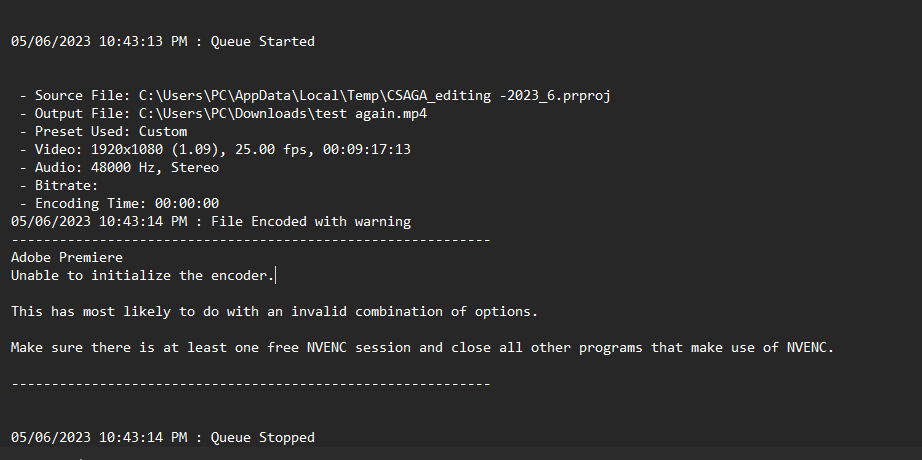
Task: Click the Encoding Time 00:00:00 value
Action: 186,204
